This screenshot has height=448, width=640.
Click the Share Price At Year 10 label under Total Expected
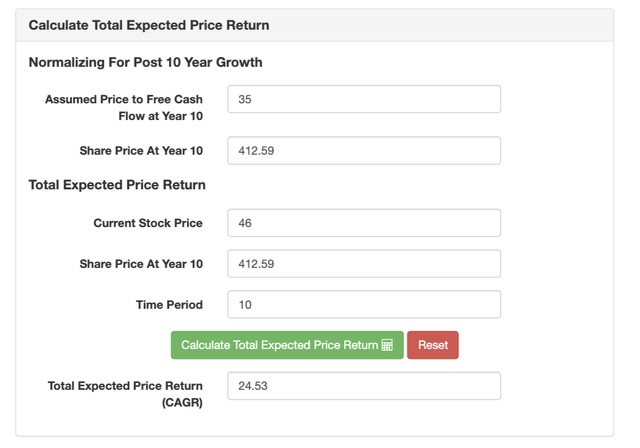click(141, 264)
